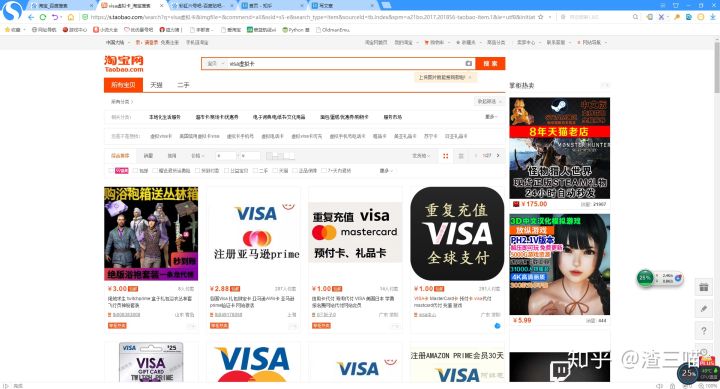The width and height of the screenshot is (720, 389).
Task: Click the price range slider bar
Action: pyautogui.click(x=281, y=156)
